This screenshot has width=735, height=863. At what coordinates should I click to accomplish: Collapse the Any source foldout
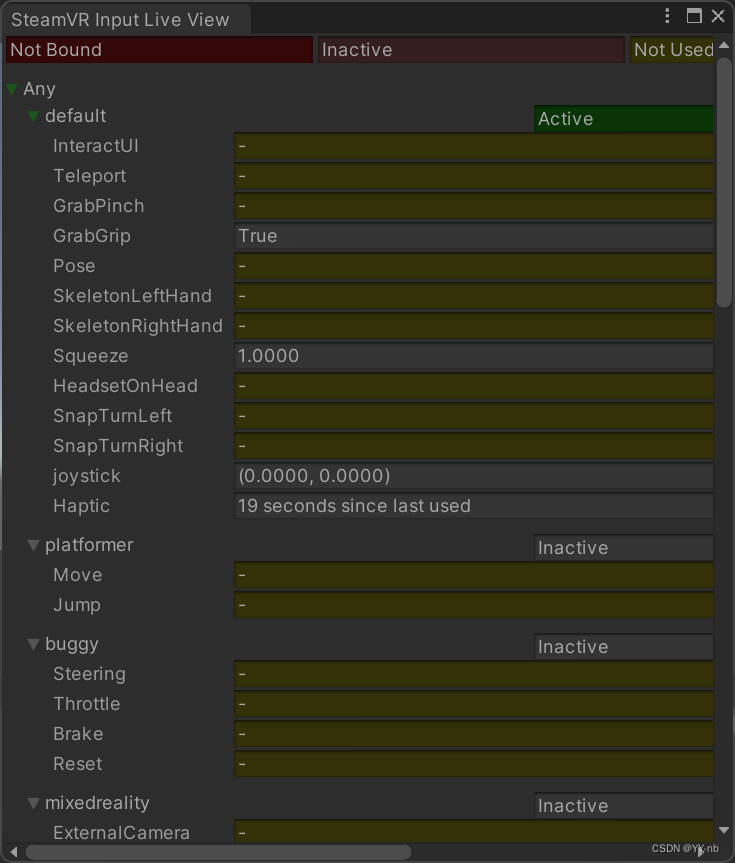click(x=12, y=89)
